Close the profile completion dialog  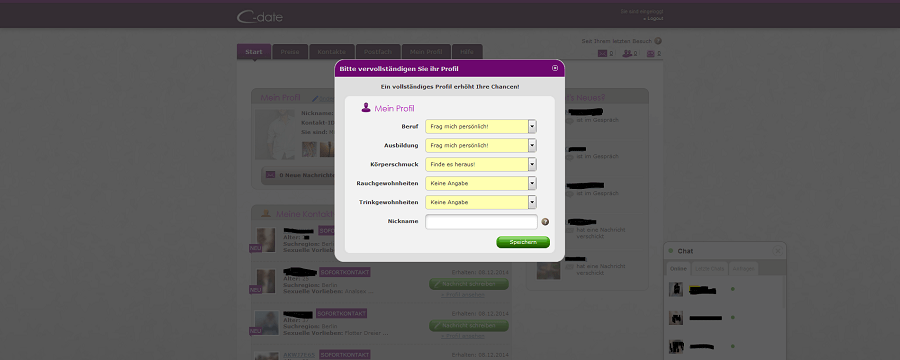tap(555, 68)
